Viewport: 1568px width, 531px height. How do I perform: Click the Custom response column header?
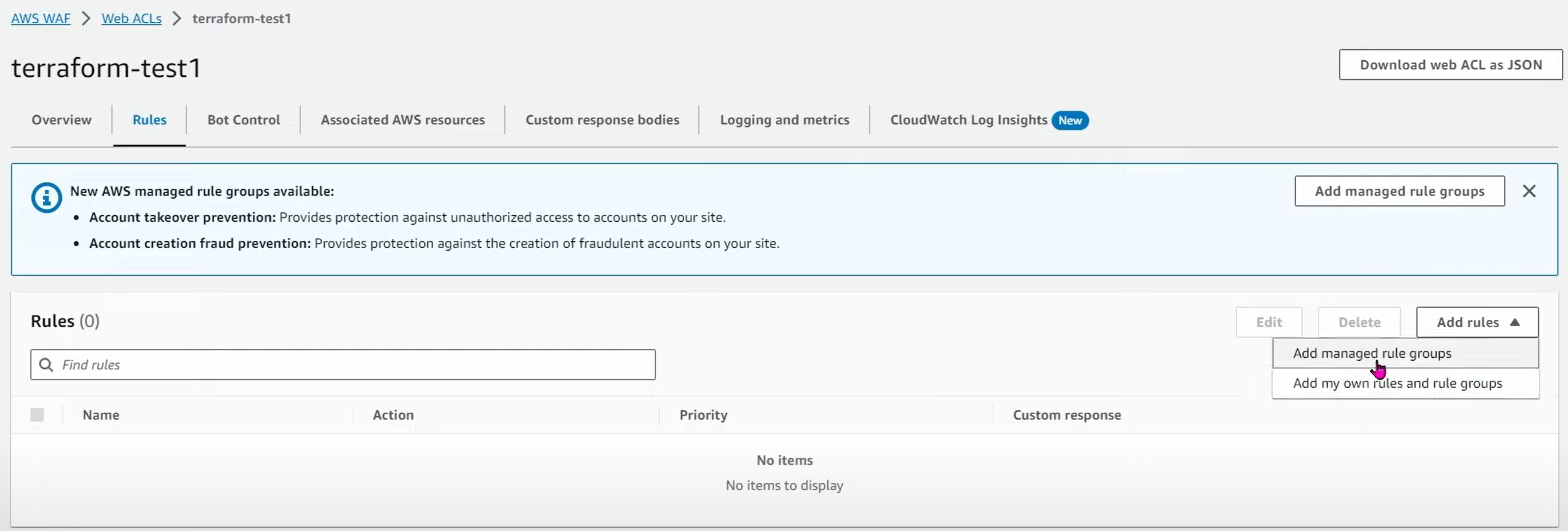pyautogui.click(x=1067, y=415)
